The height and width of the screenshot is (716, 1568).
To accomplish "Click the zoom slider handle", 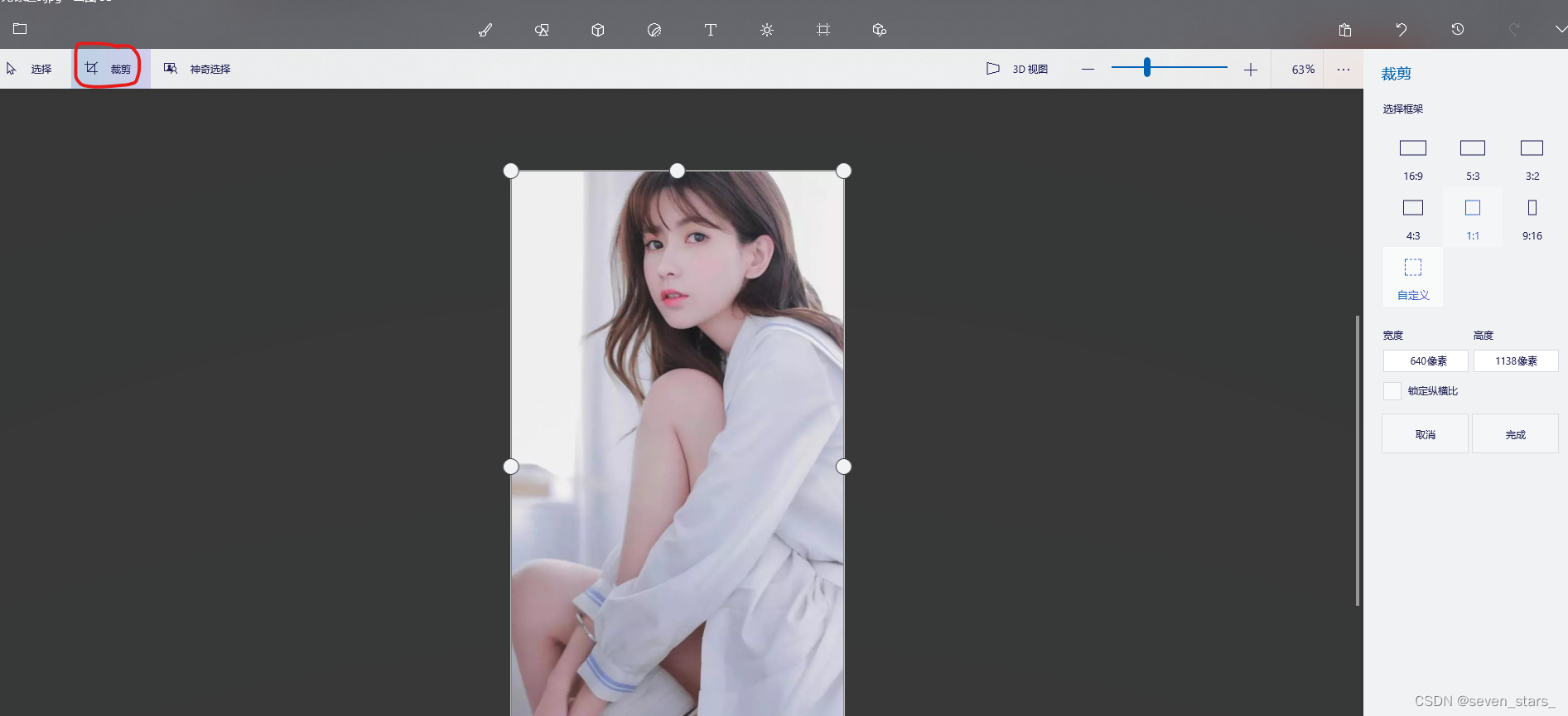I will pos(1147,67).
